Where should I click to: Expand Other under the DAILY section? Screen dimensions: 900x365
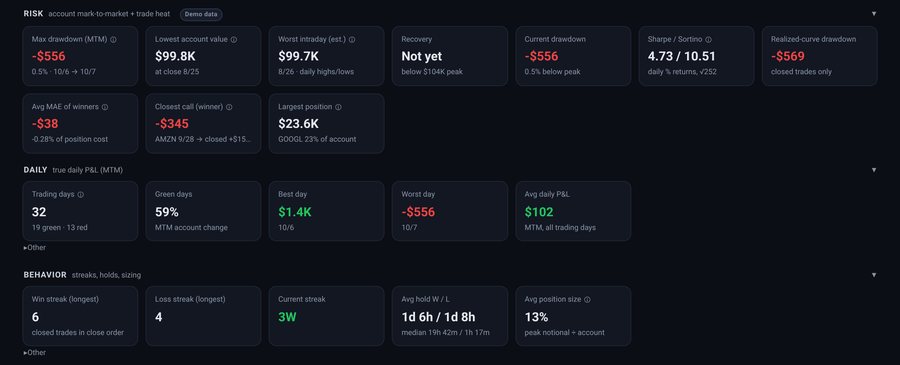click(x=34, y=248)
